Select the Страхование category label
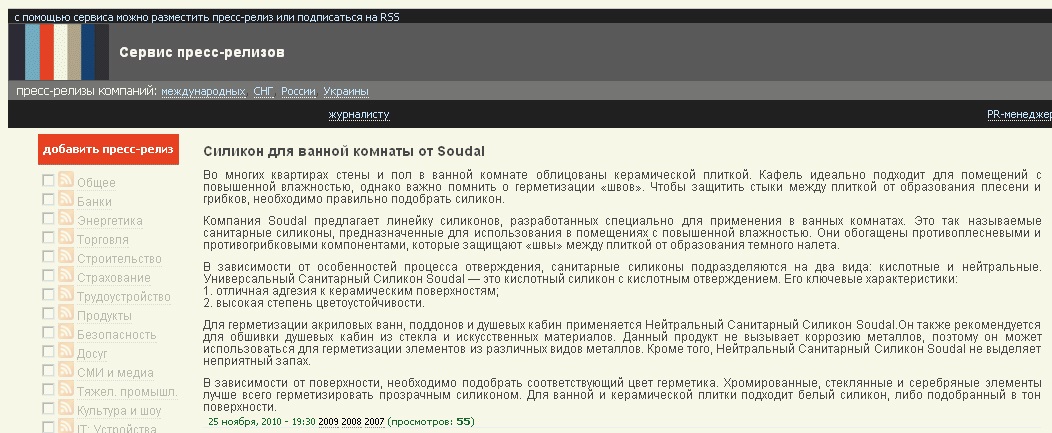 (113, 278)
